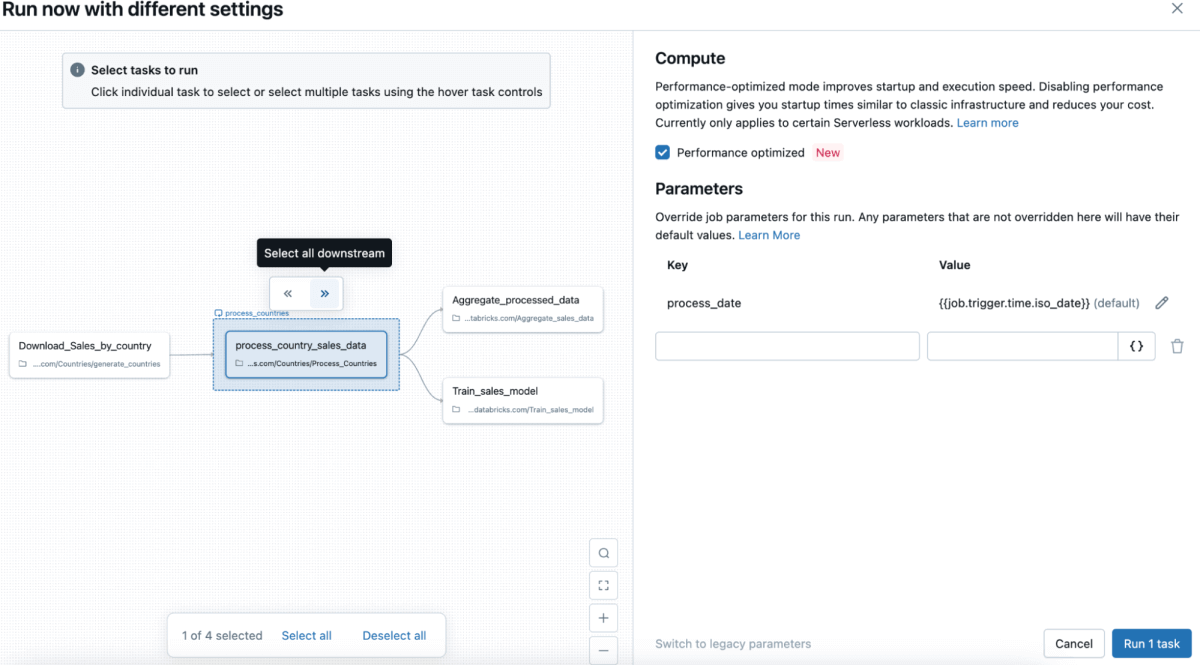This screenshot has width=1200, height=665.
Task: Select the Download_Sales_by_country task node
Action: click(x=89, y=354)
